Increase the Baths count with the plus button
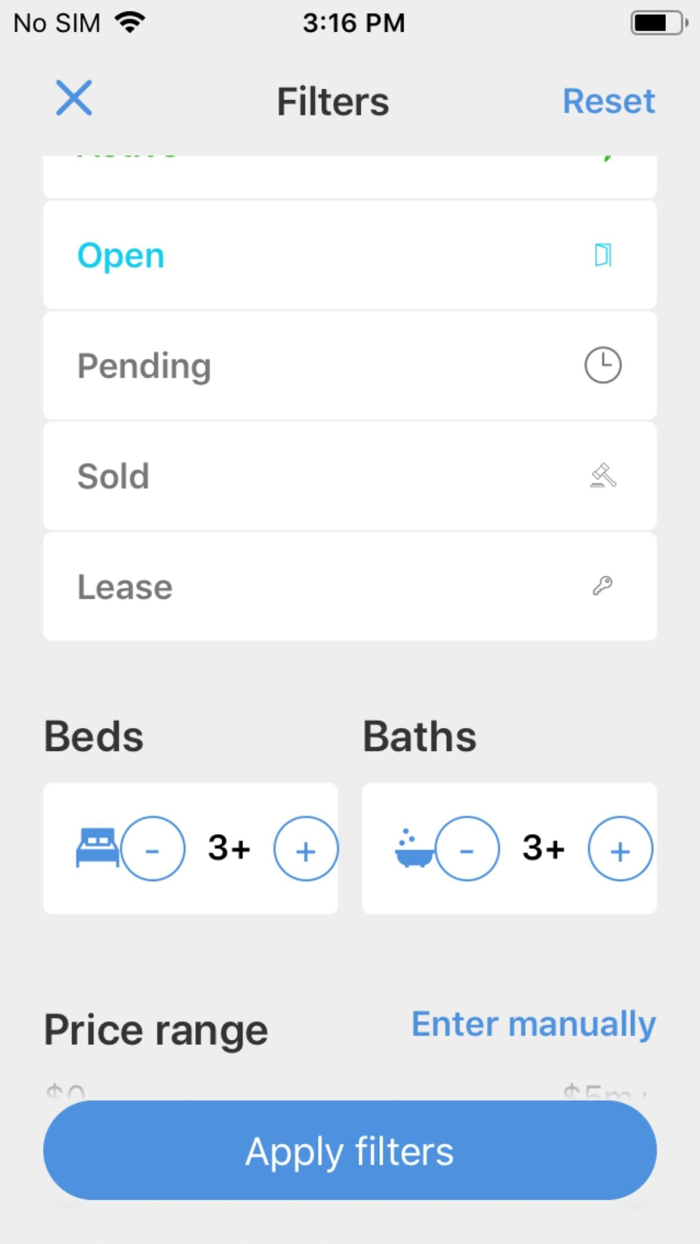 pos(620,848)
